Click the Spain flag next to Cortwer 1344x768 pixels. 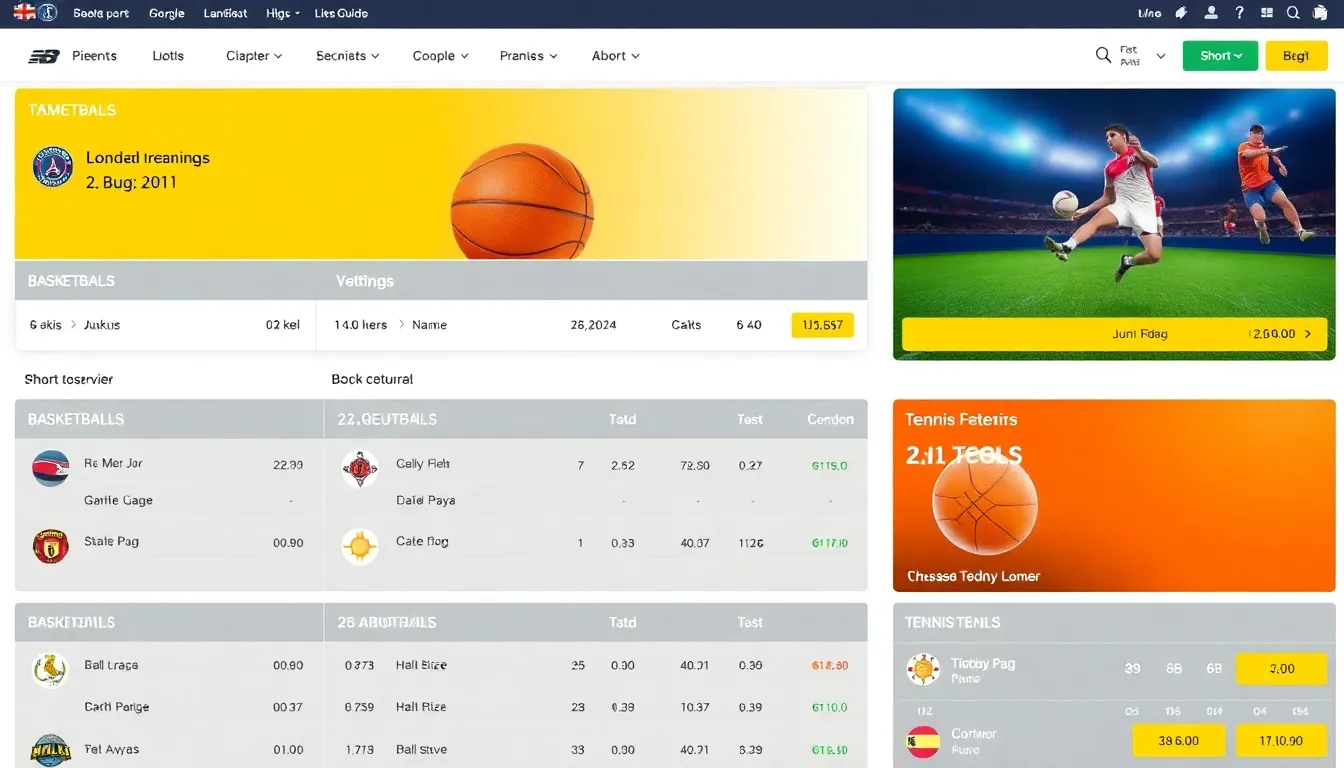click(923, 741)
